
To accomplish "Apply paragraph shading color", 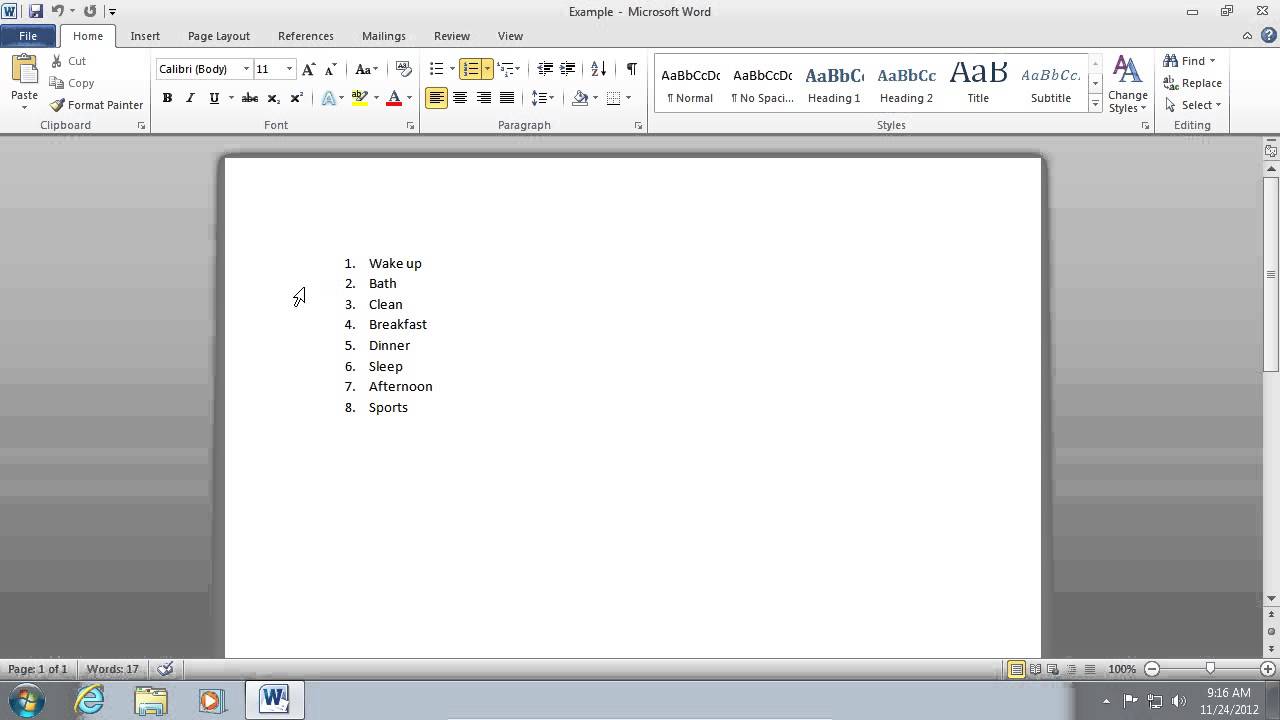I will (x=580, y=98).
